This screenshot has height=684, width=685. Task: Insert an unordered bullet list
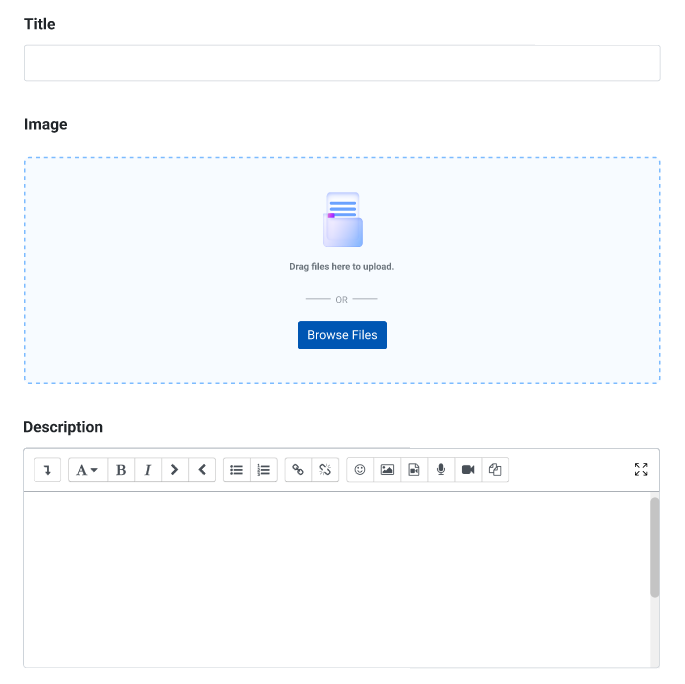click(237, 470)
